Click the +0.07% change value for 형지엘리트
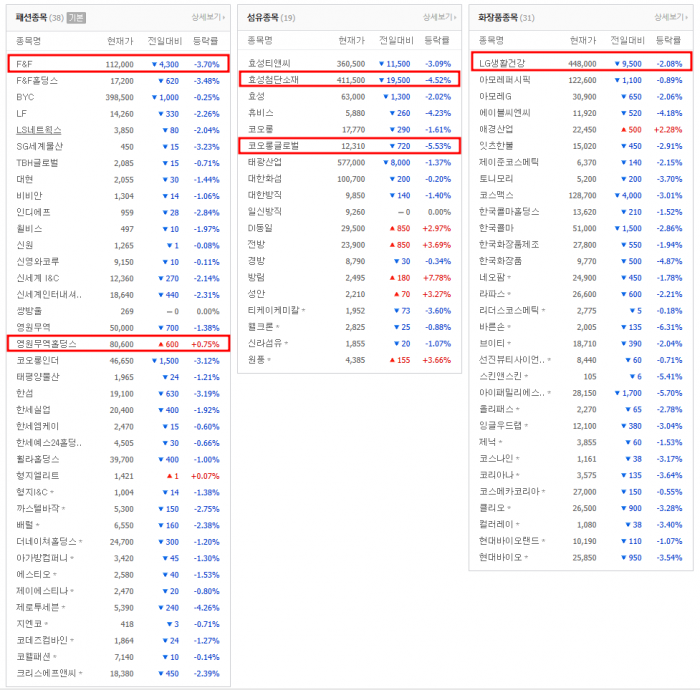This screenshot has width=700, height=690. [205, 476]
